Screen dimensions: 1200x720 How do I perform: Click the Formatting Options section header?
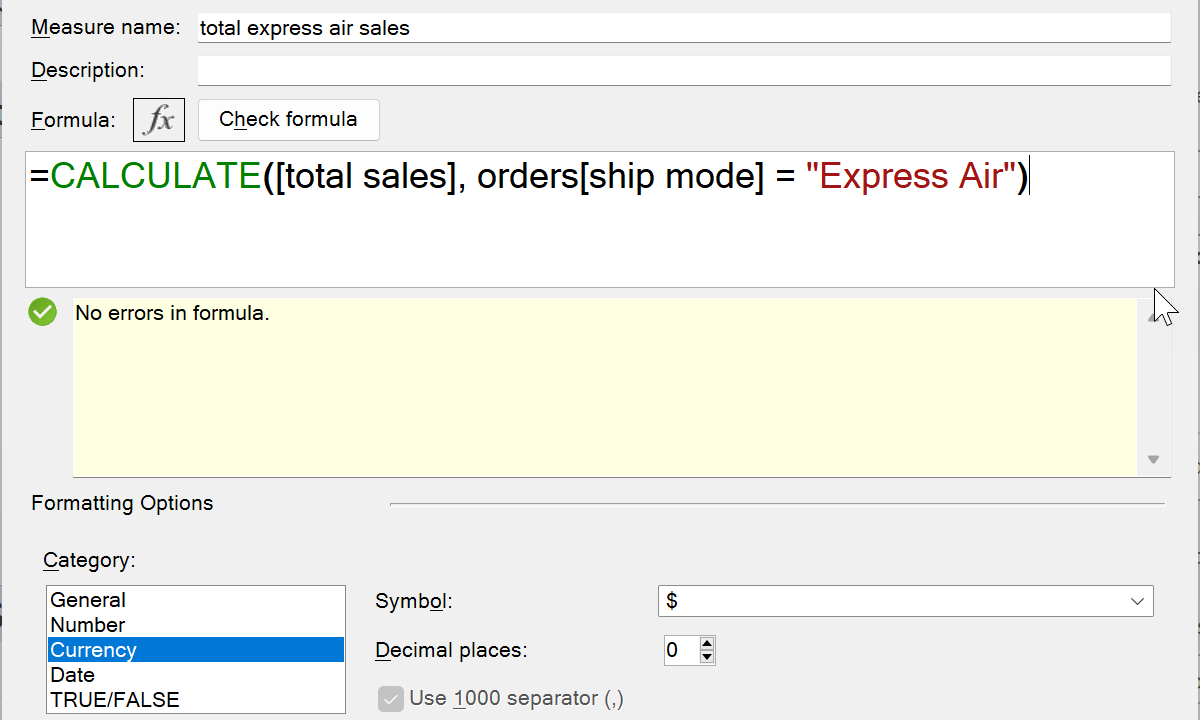coord(122,503)
